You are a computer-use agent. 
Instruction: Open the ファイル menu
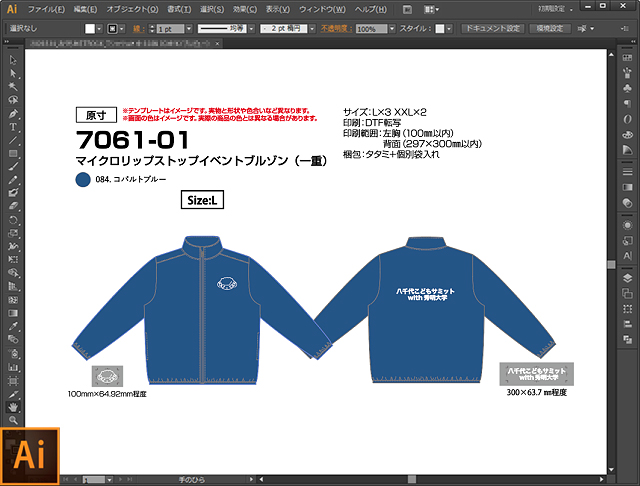[46, 9]
